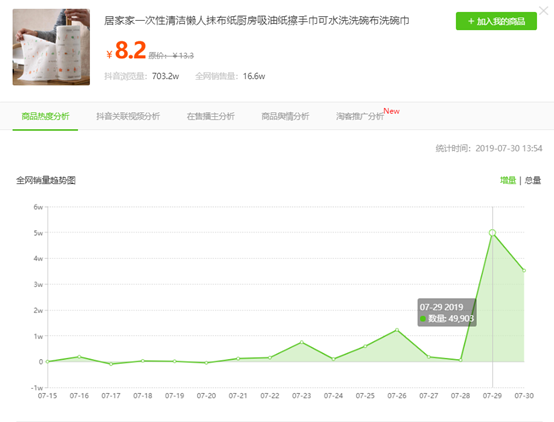
Task: Select the 07-16 data point on chart
Action: click(79, 357)
